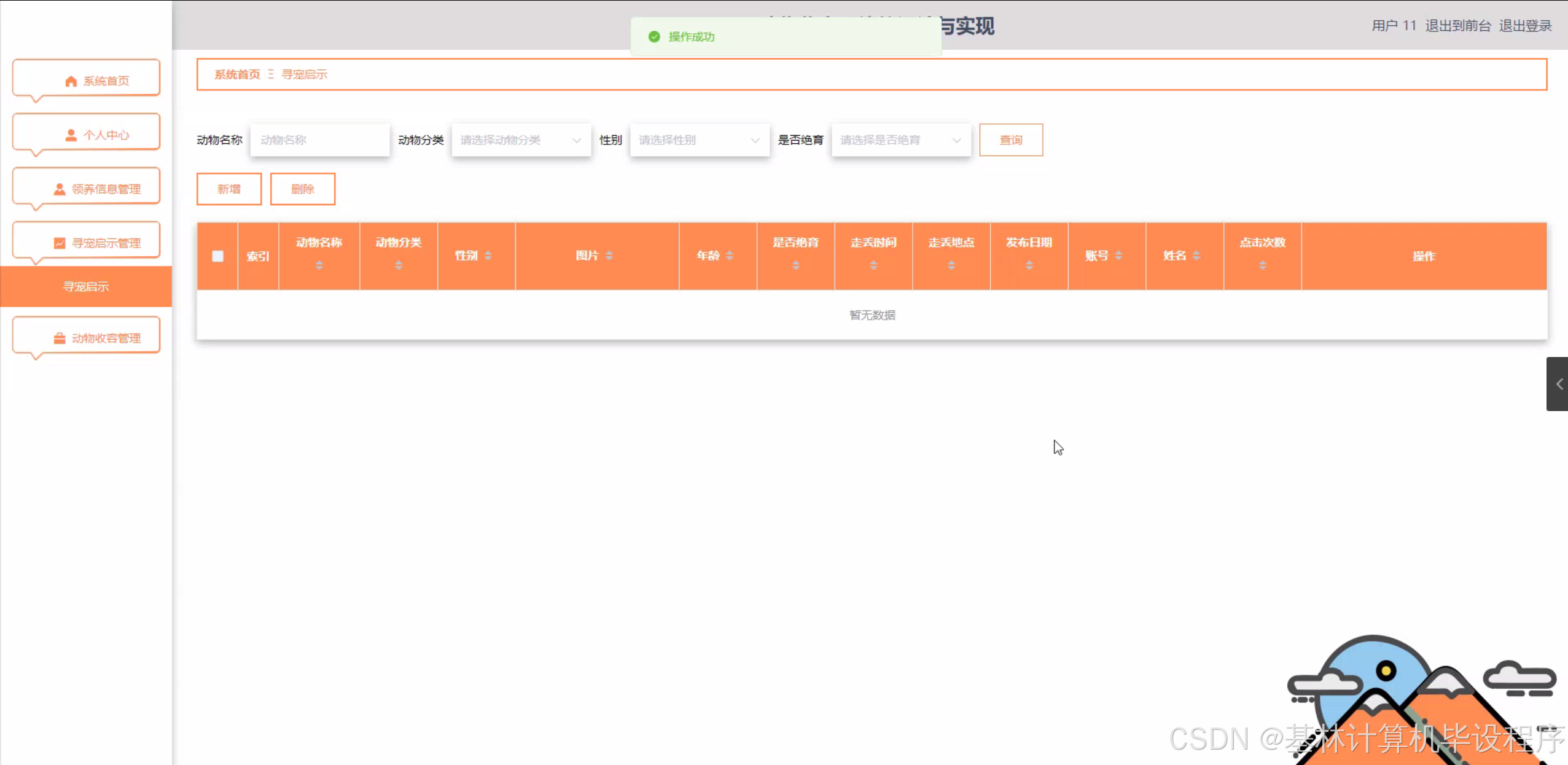
Task: Click the 查询 search button
Action: (x=1010, y=140)
